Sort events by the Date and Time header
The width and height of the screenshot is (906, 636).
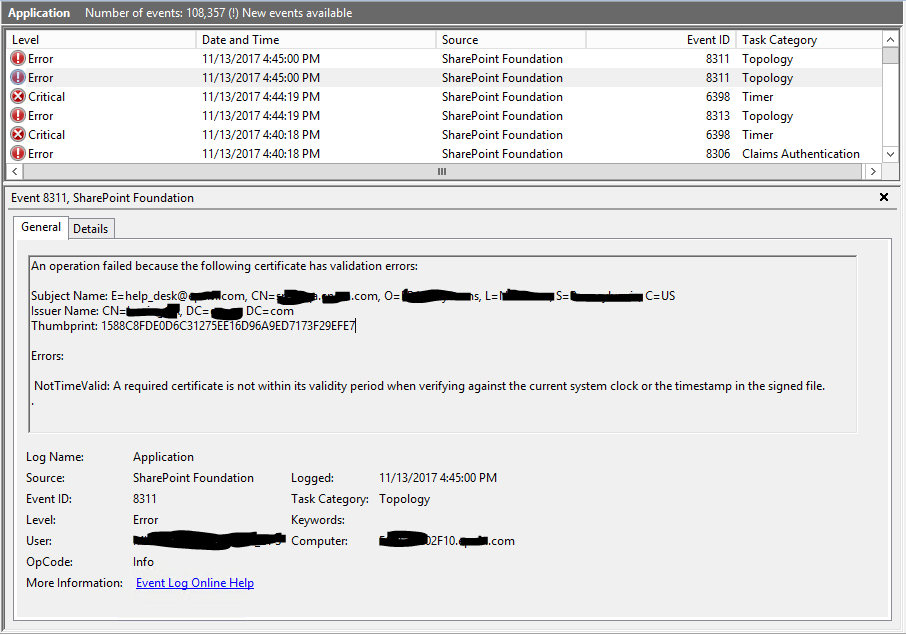point(316,40)
